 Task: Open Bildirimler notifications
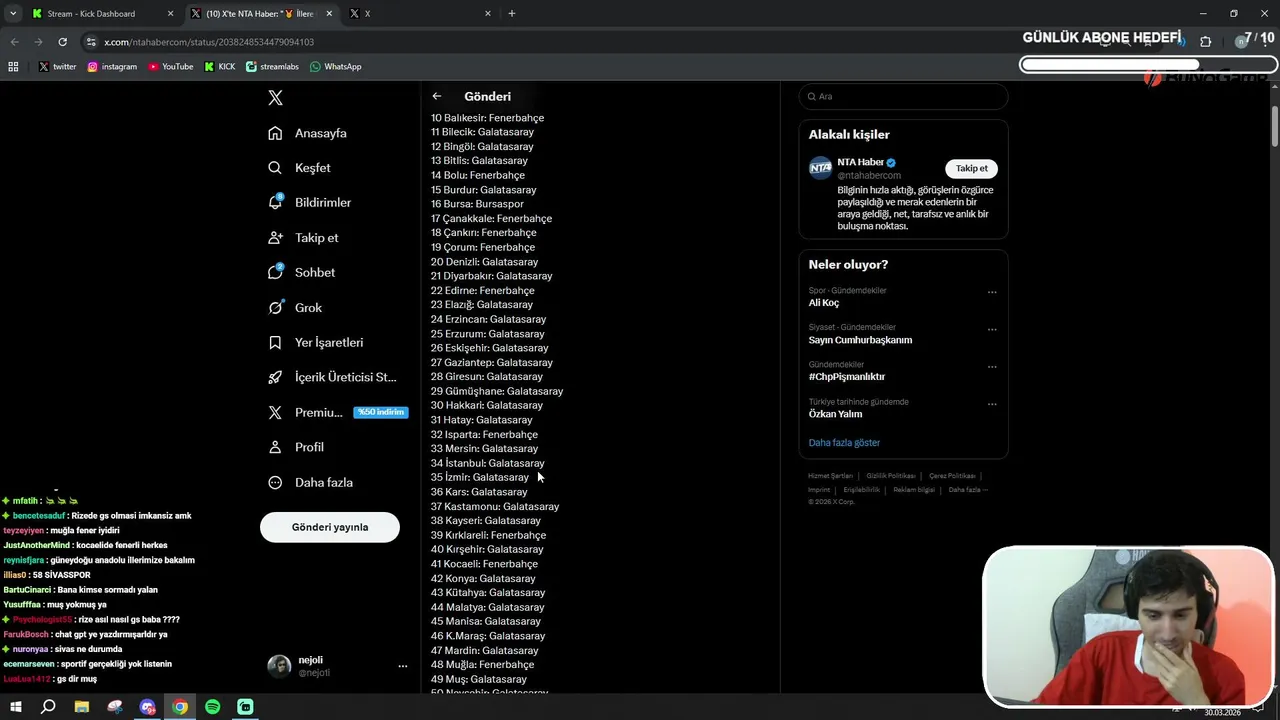[x=309, y=202]
